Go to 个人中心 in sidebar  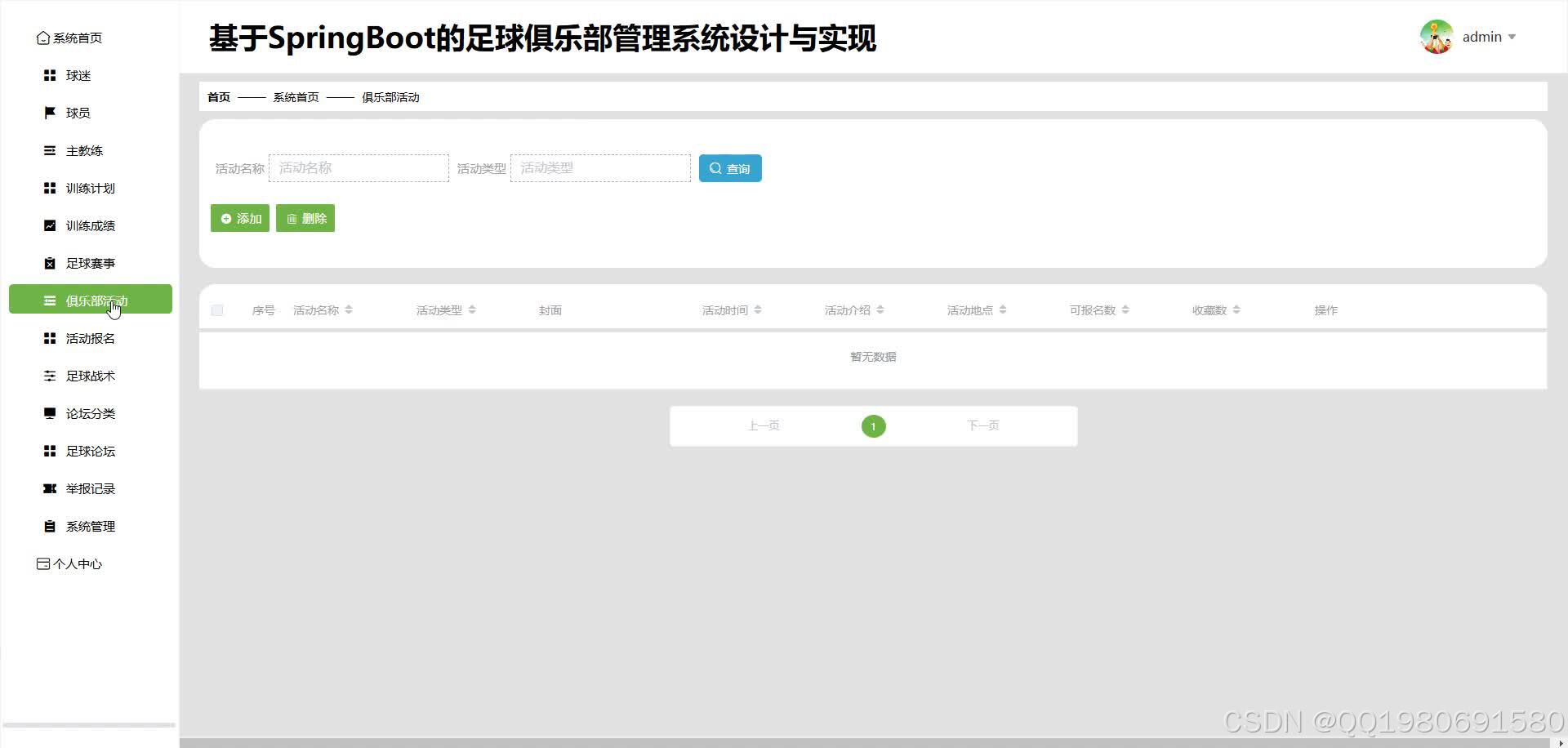pos(78,563)
